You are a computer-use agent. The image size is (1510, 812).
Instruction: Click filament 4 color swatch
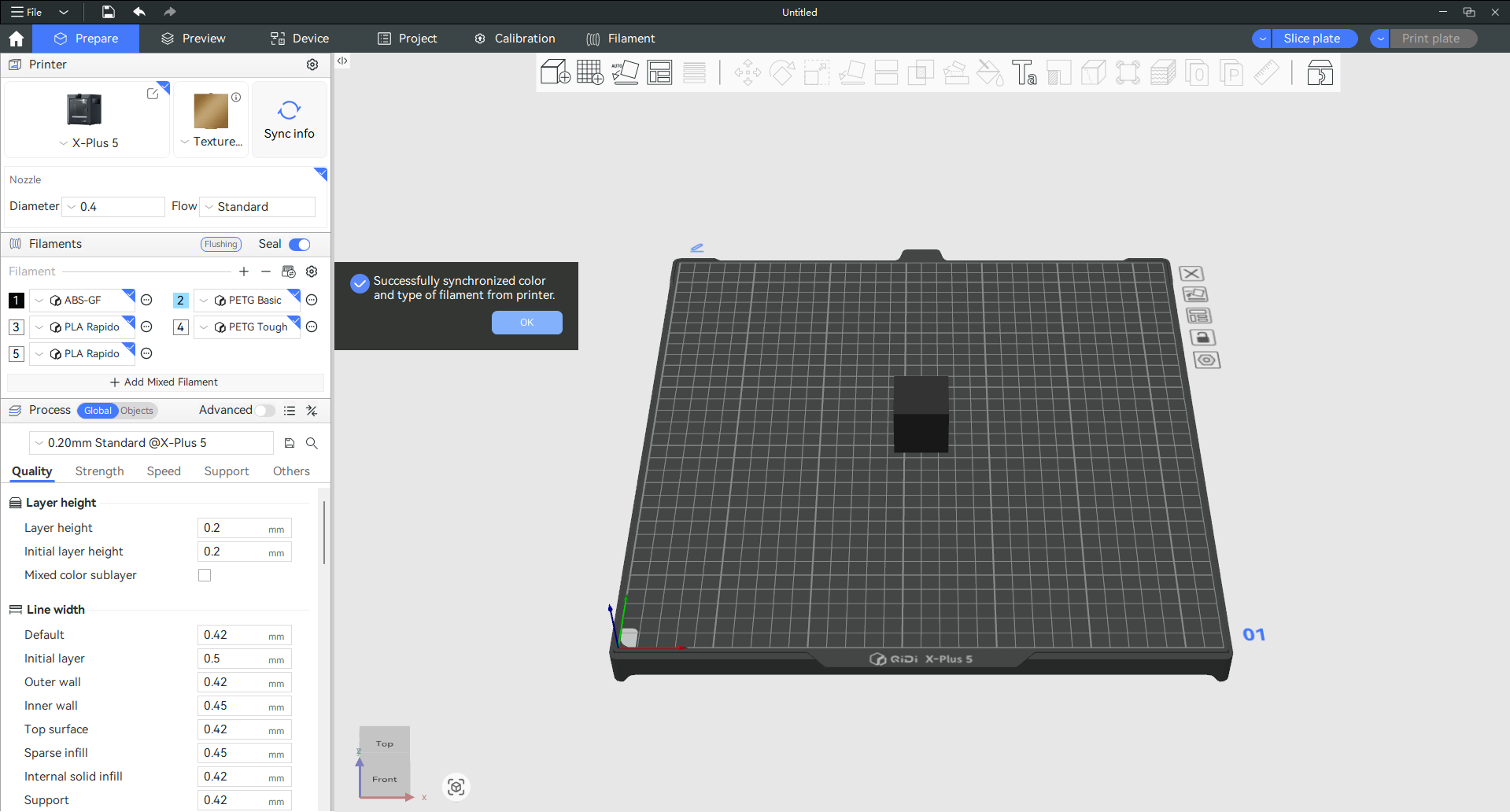coord(180,327)
